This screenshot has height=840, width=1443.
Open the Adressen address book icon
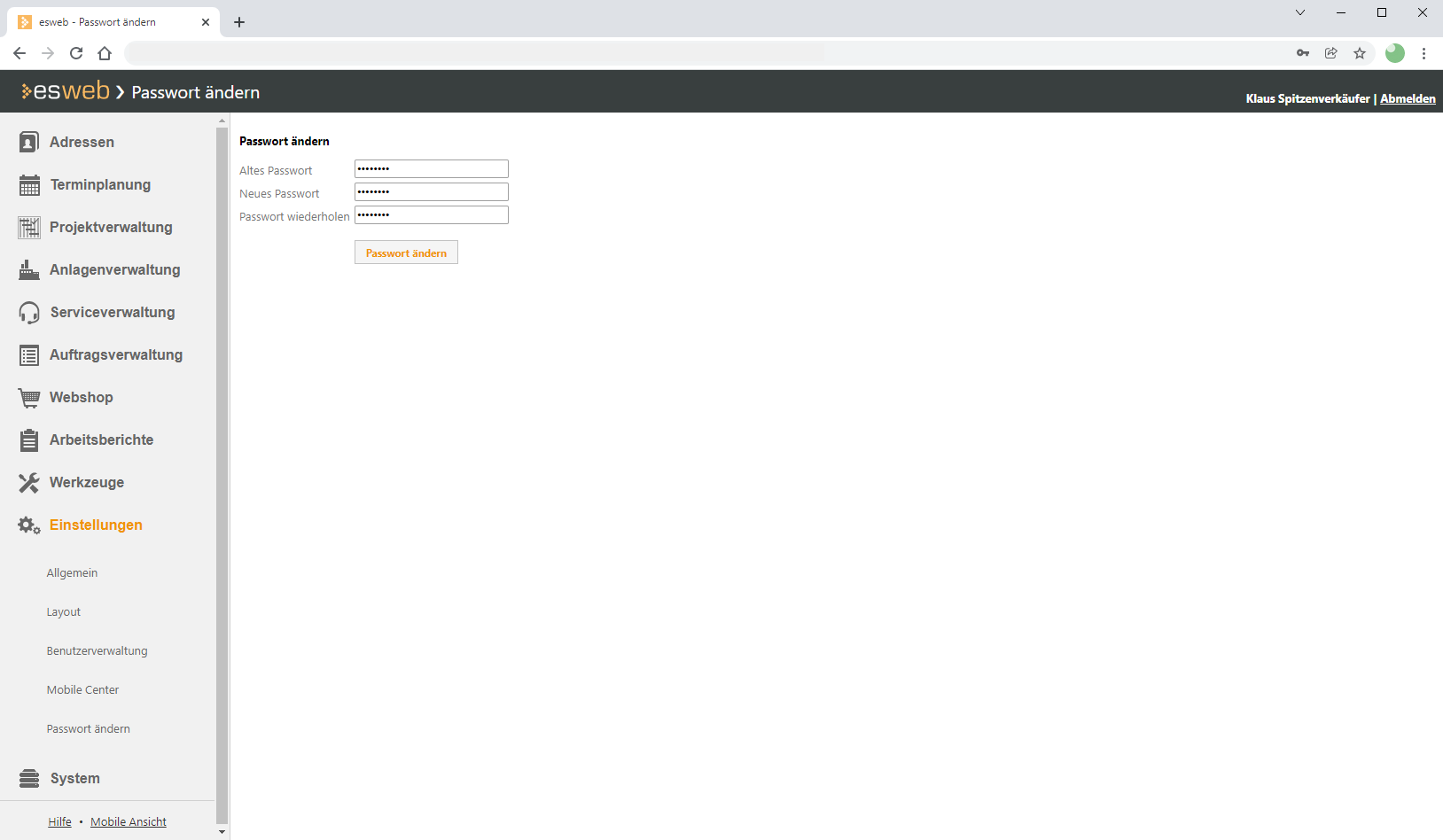29,142
